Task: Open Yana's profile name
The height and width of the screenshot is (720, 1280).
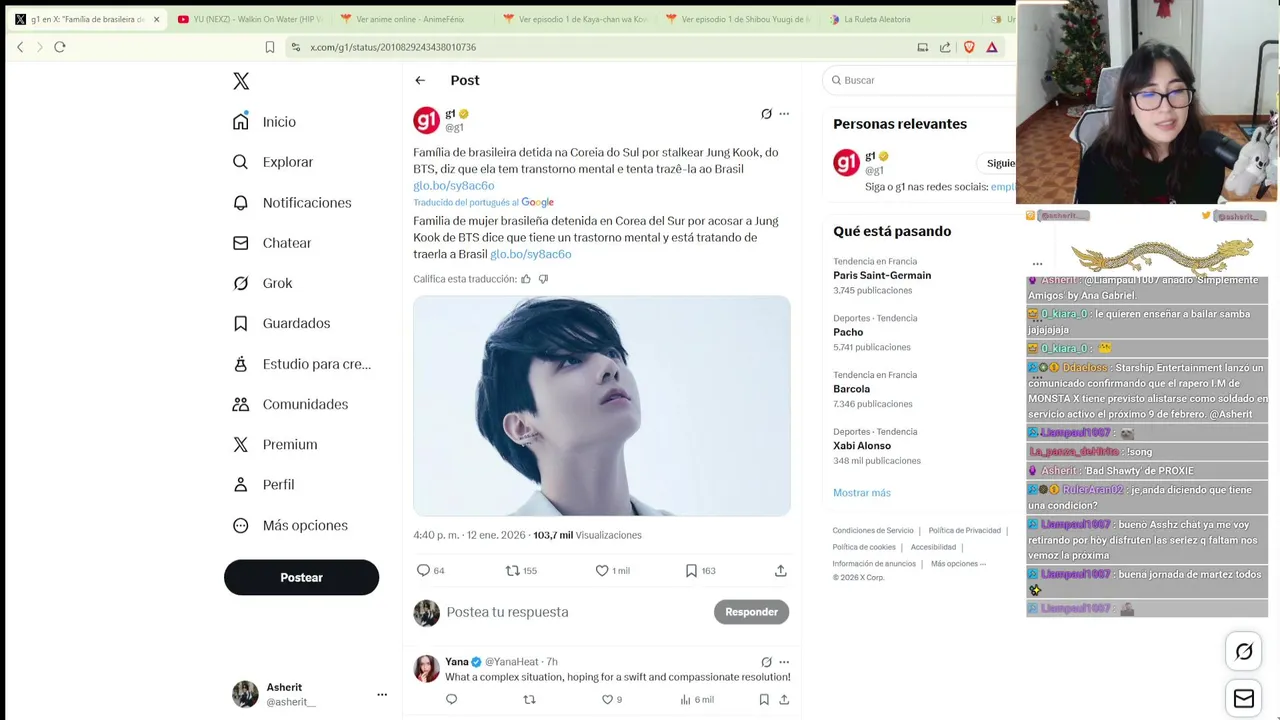Action: click(x=456, y=662)
